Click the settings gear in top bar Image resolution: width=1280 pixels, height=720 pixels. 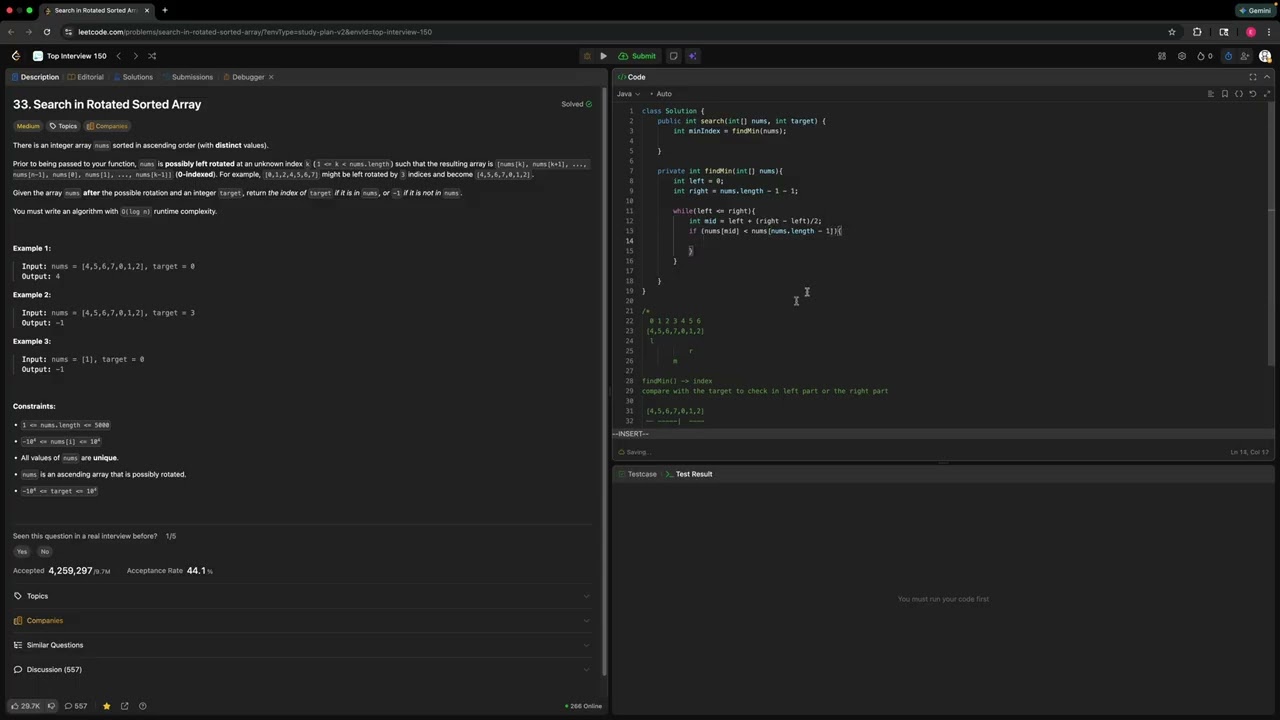point(1182,56)
